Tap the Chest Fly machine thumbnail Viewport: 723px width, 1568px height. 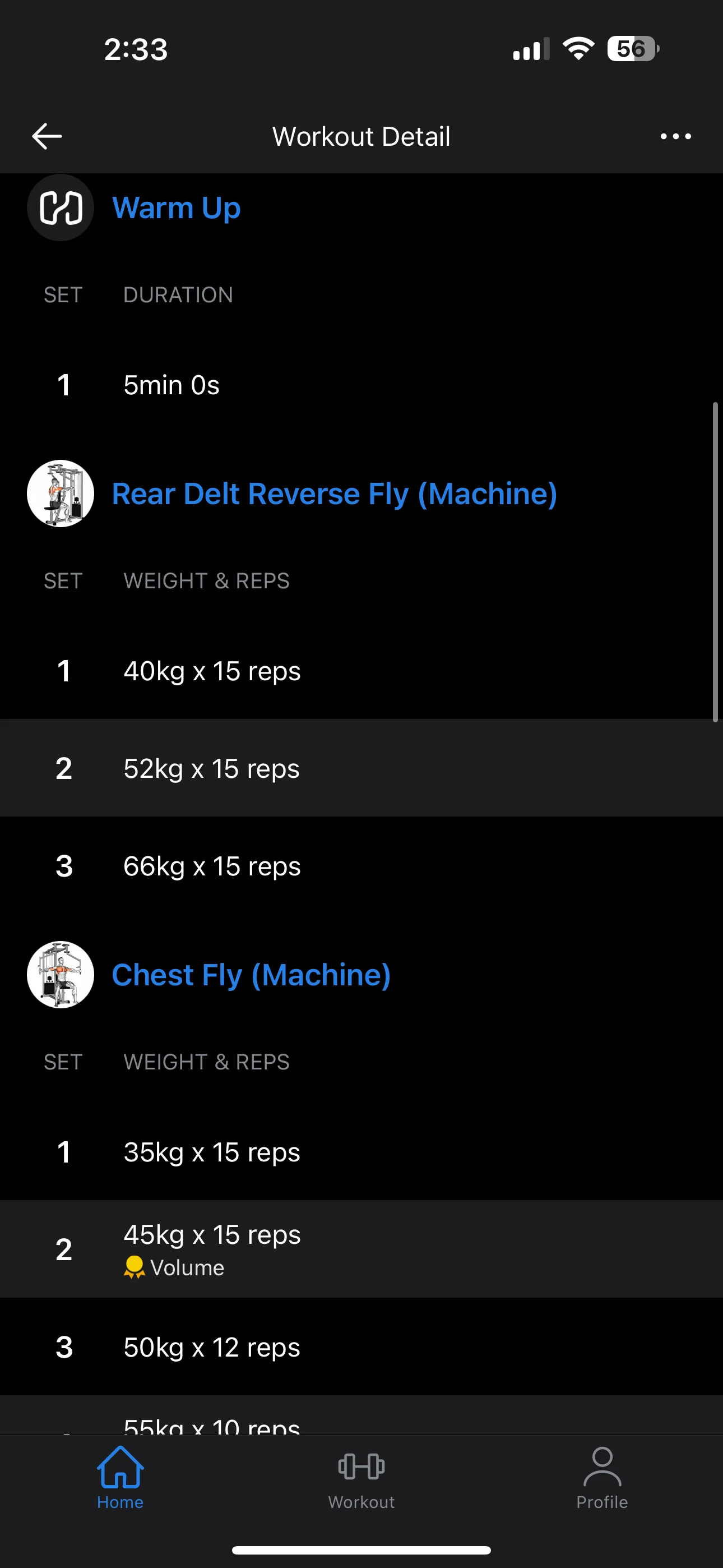[61, 975]
